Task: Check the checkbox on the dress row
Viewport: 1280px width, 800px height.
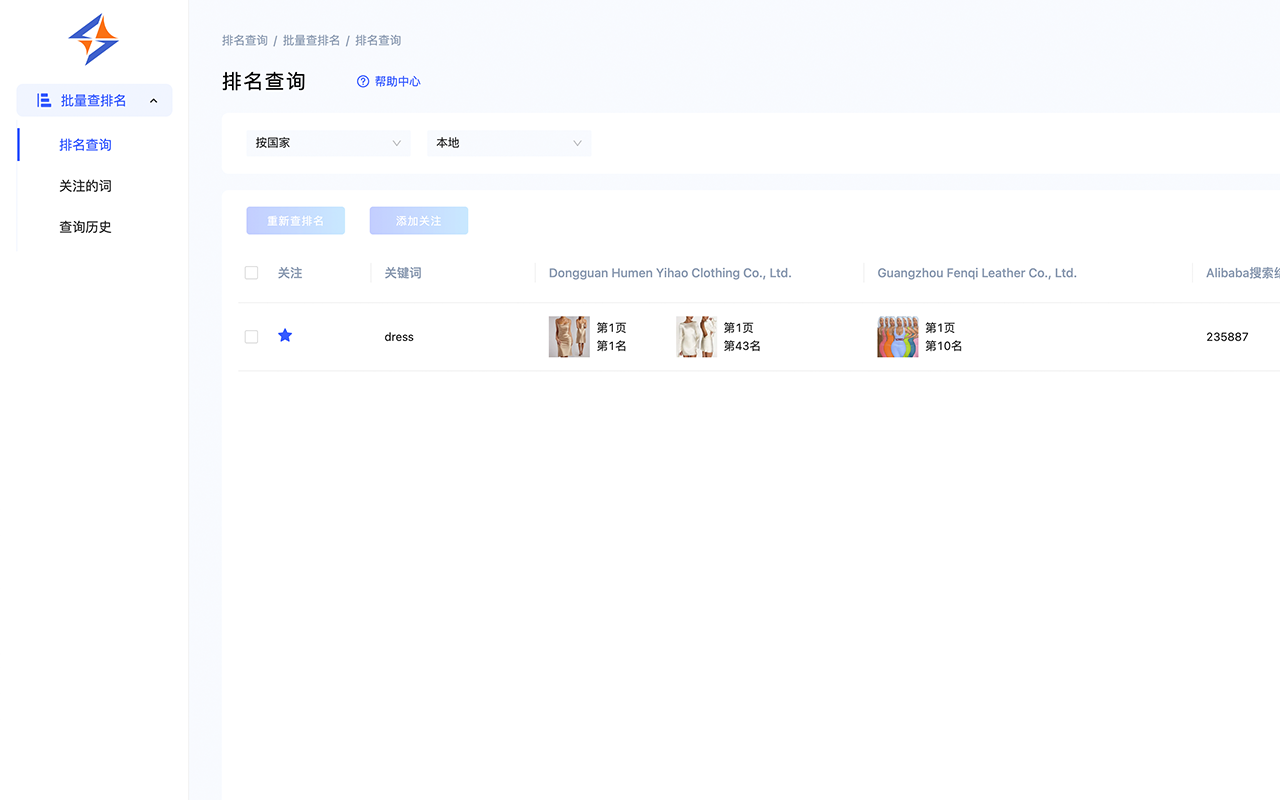Action: point(251,336)
